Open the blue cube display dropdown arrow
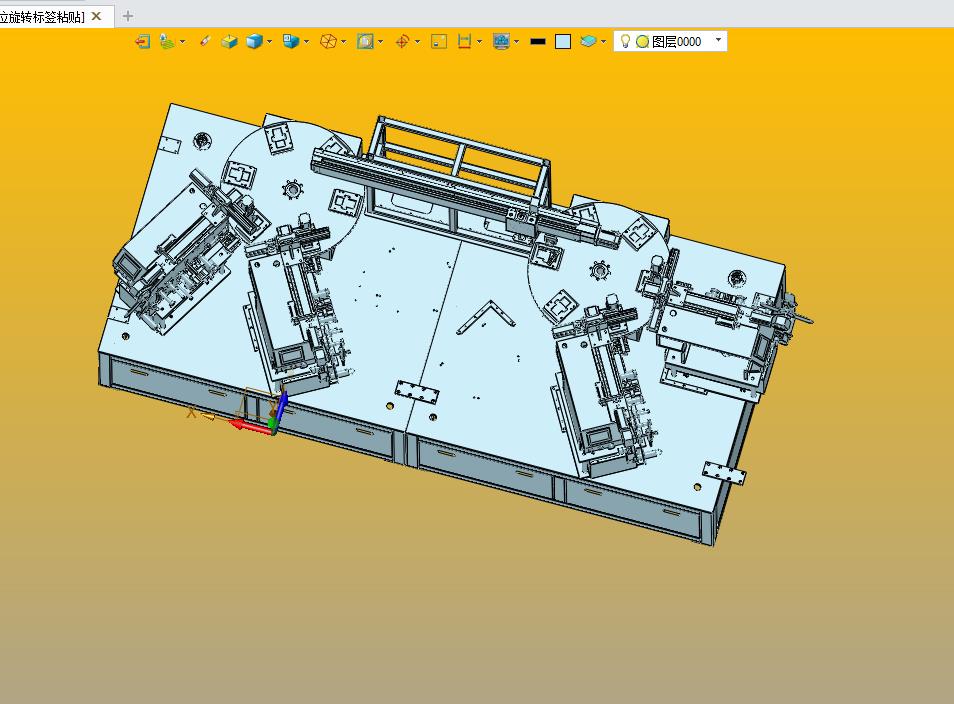 click(x=270, y=41)
